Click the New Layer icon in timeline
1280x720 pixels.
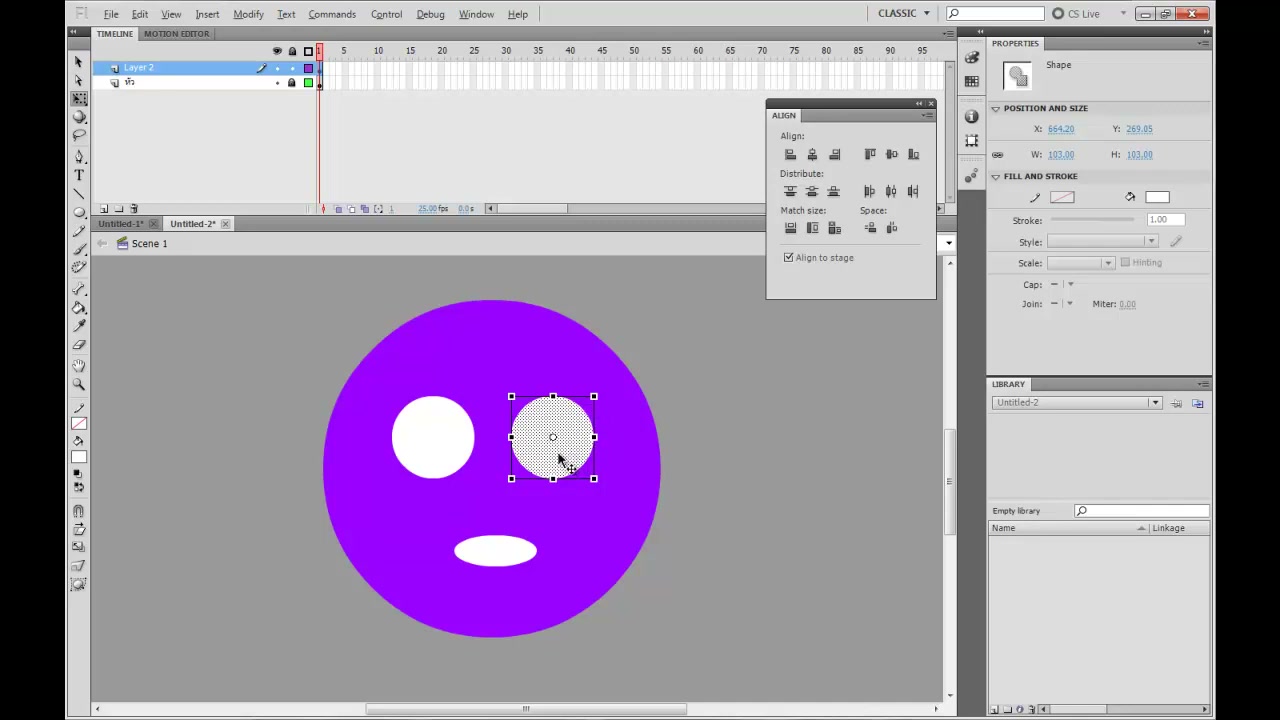[x=104, y=209]
